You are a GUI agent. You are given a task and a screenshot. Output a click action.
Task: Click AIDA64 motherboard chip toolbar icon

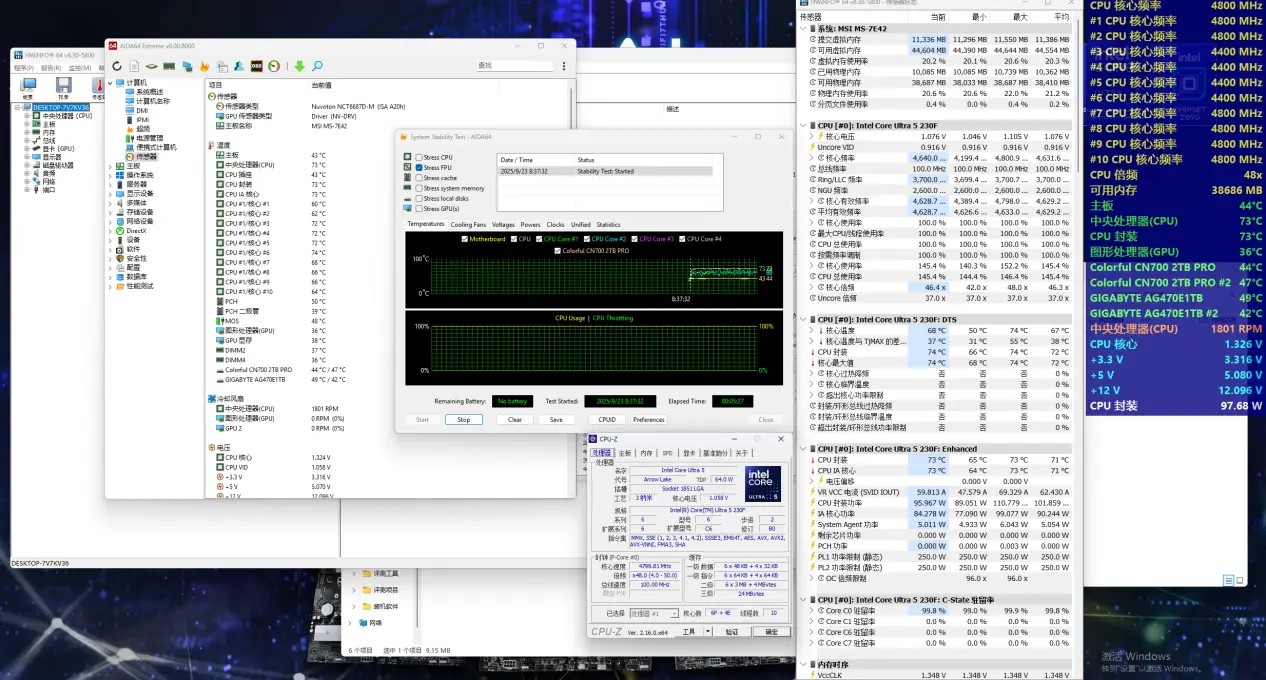[x=152, y=66]
